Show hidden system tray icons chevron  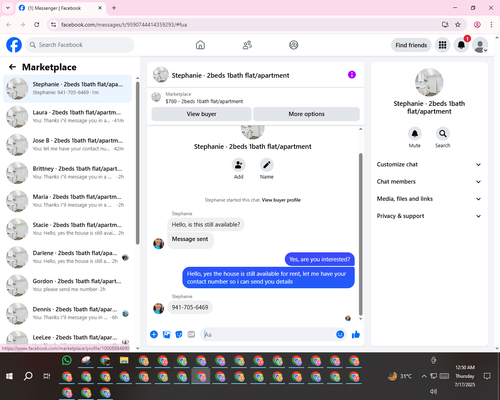tap(424, 376)
